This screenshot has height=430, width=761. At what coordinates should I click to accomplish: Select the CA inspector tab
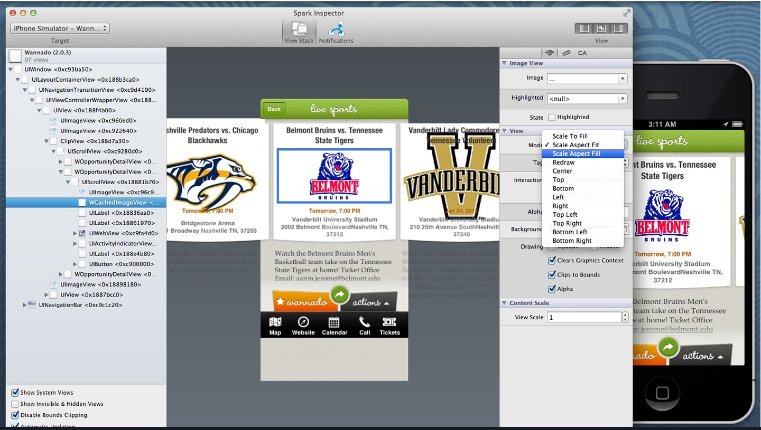pyautogui.click(x=582, y=53)
